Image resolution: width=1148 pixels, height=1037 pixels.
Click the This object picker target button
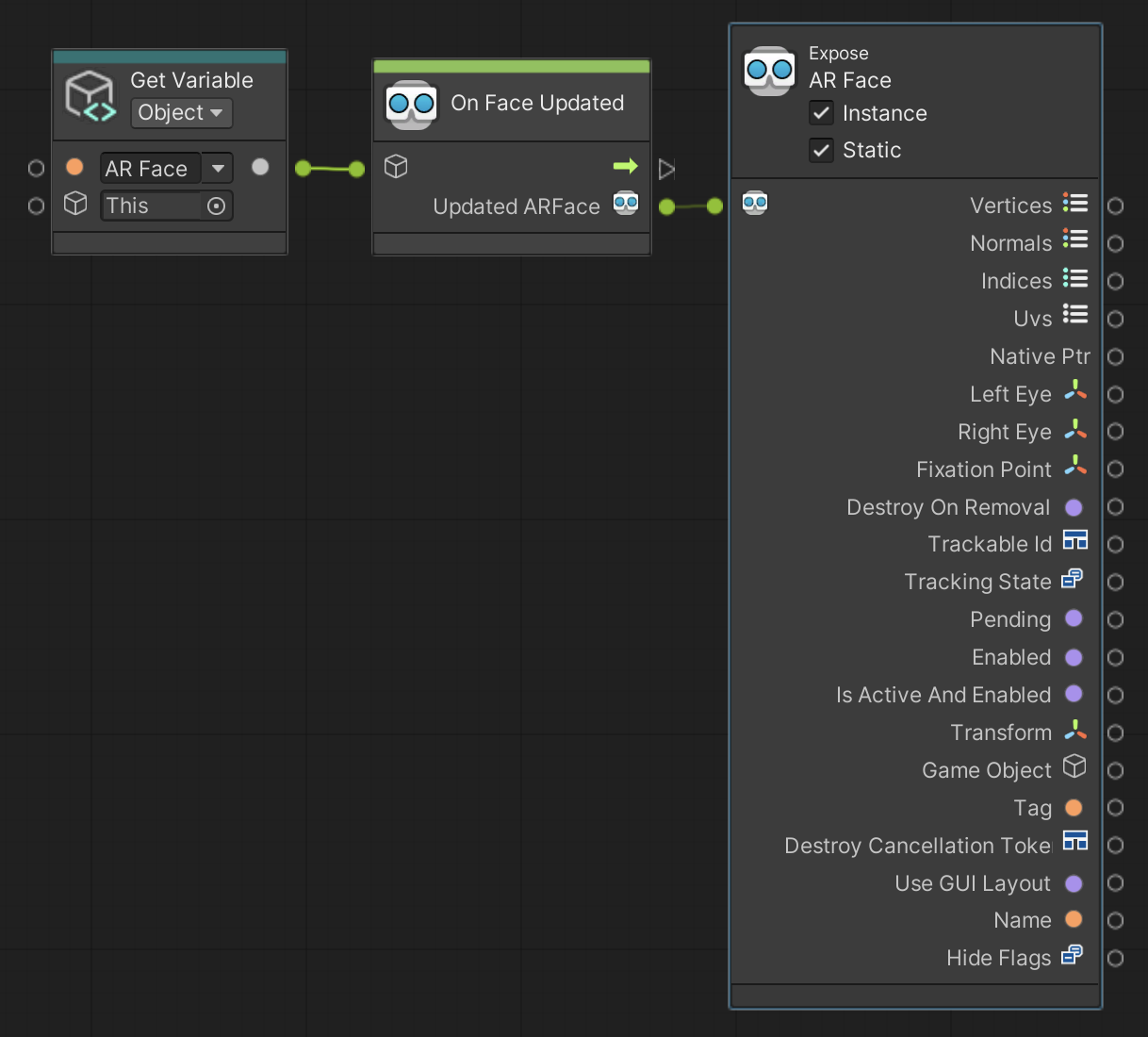click(x=216, y=206)
